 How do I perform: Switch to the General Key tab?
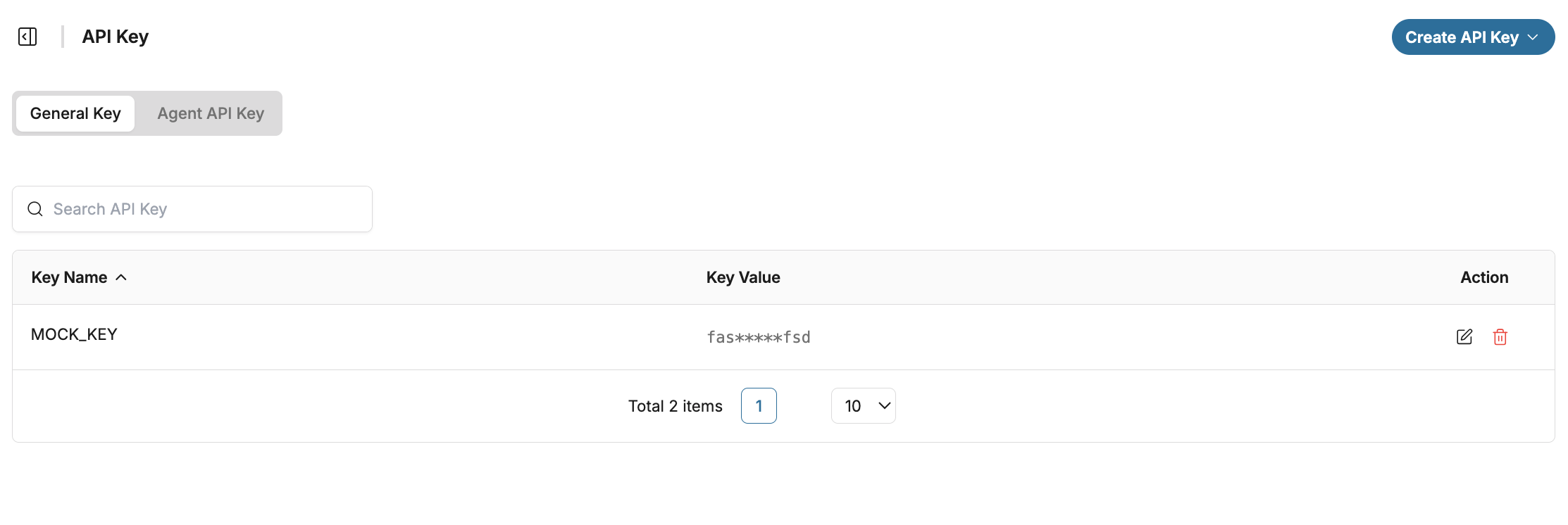(x=75, y=113)
